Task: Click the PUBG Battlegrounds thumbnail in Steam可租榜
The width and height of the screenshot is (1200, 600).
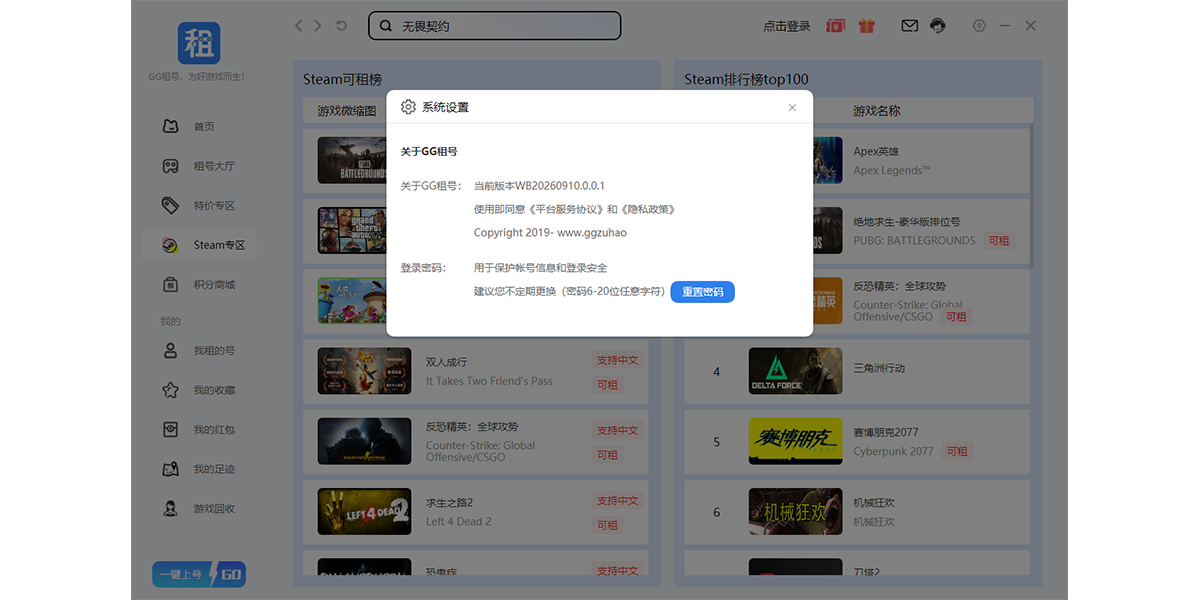Action: pos(350,160)
